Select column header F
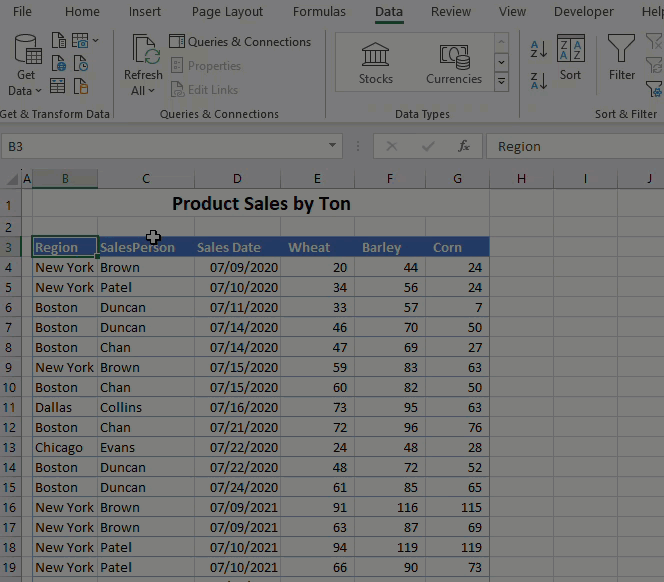Screen dimensions: 664x582 389,179
